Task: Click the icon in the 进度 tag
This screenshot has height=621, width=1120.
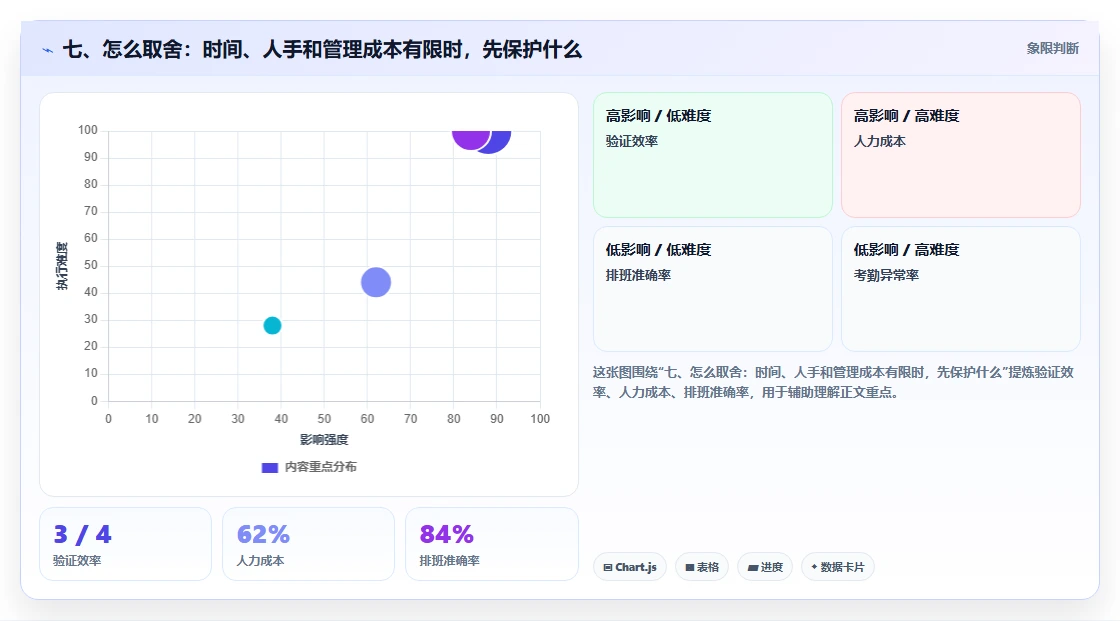Action: point(753,568)
